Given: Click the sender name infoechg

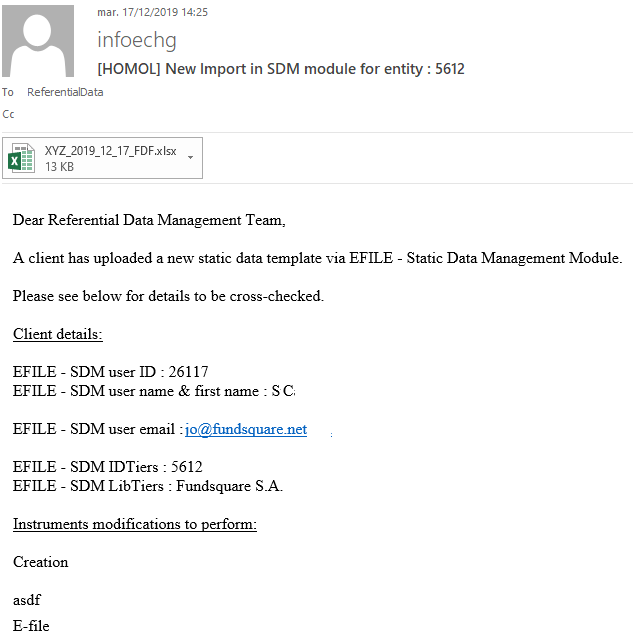Looking at the screenshot, I should [137, 40].
